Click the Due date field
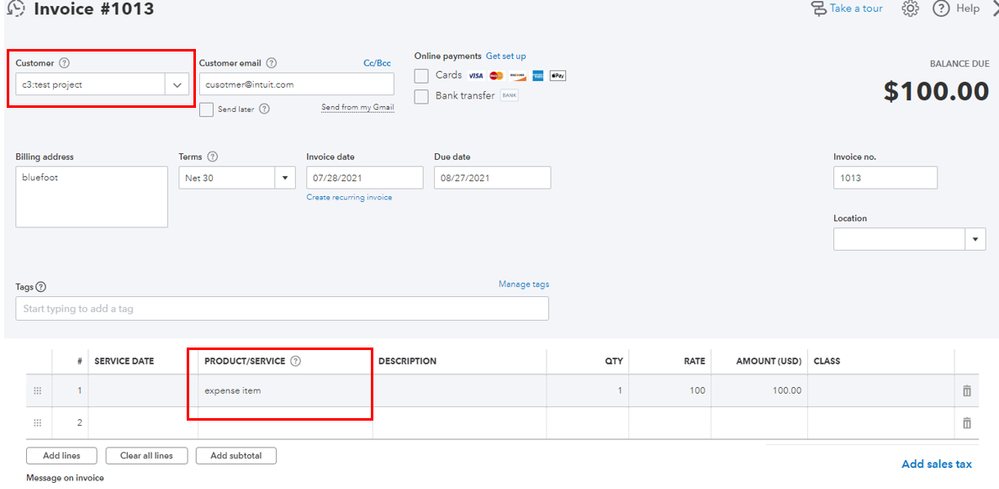 pos(492,178)
